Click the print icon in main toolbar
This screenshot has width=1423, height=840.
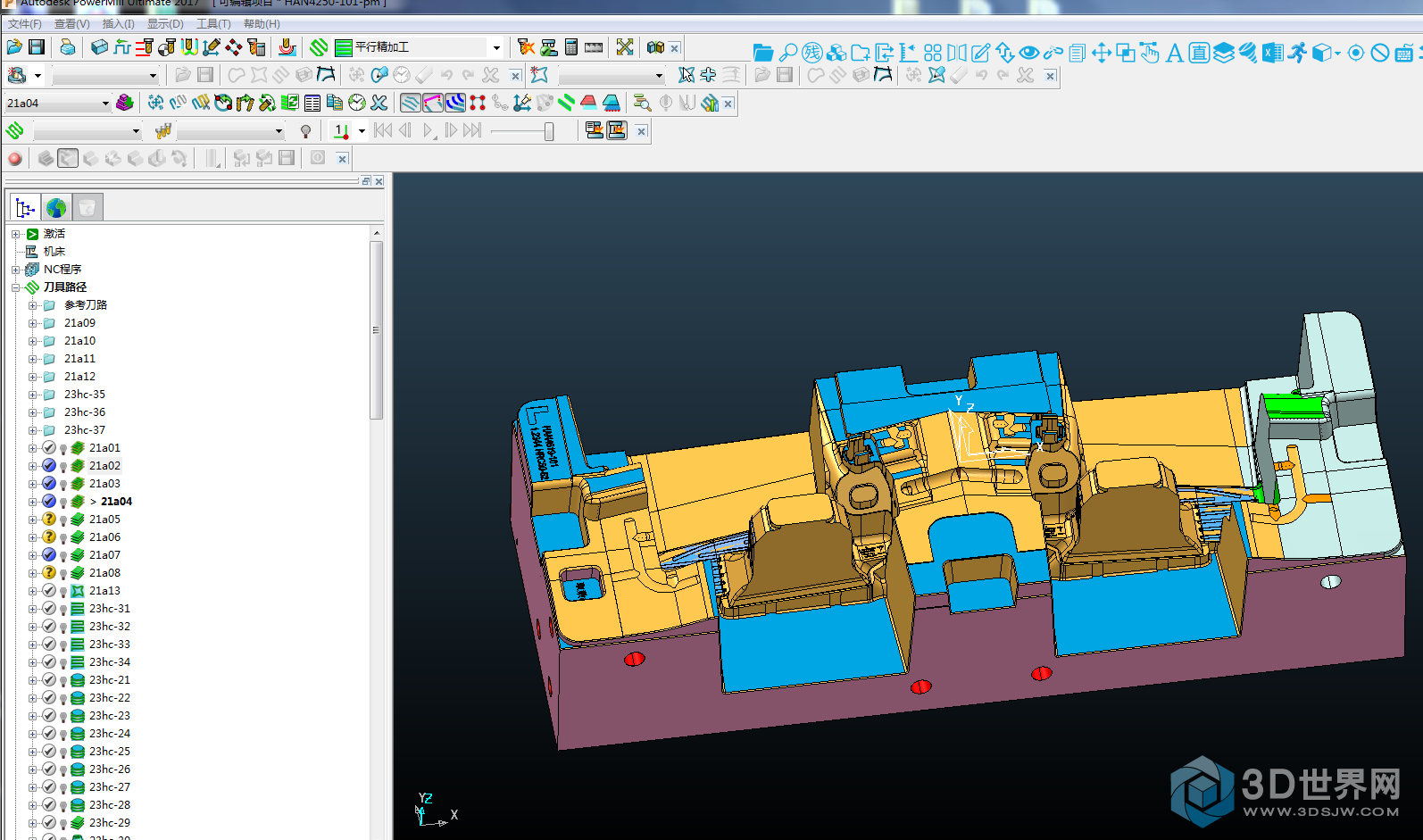(68, 47)
